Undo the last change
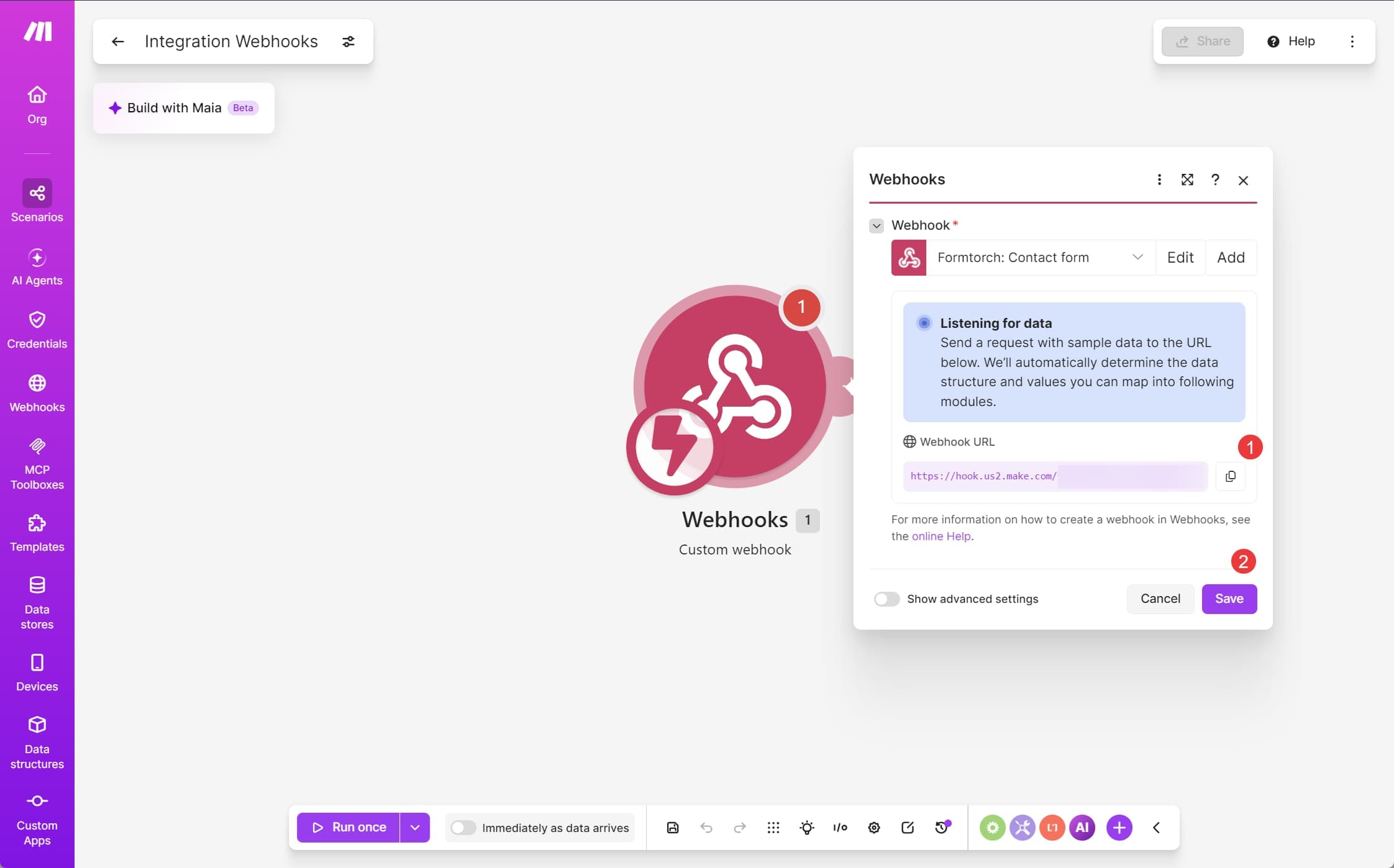This screenshot has height=868, width=1394. (x=706, y=828)
